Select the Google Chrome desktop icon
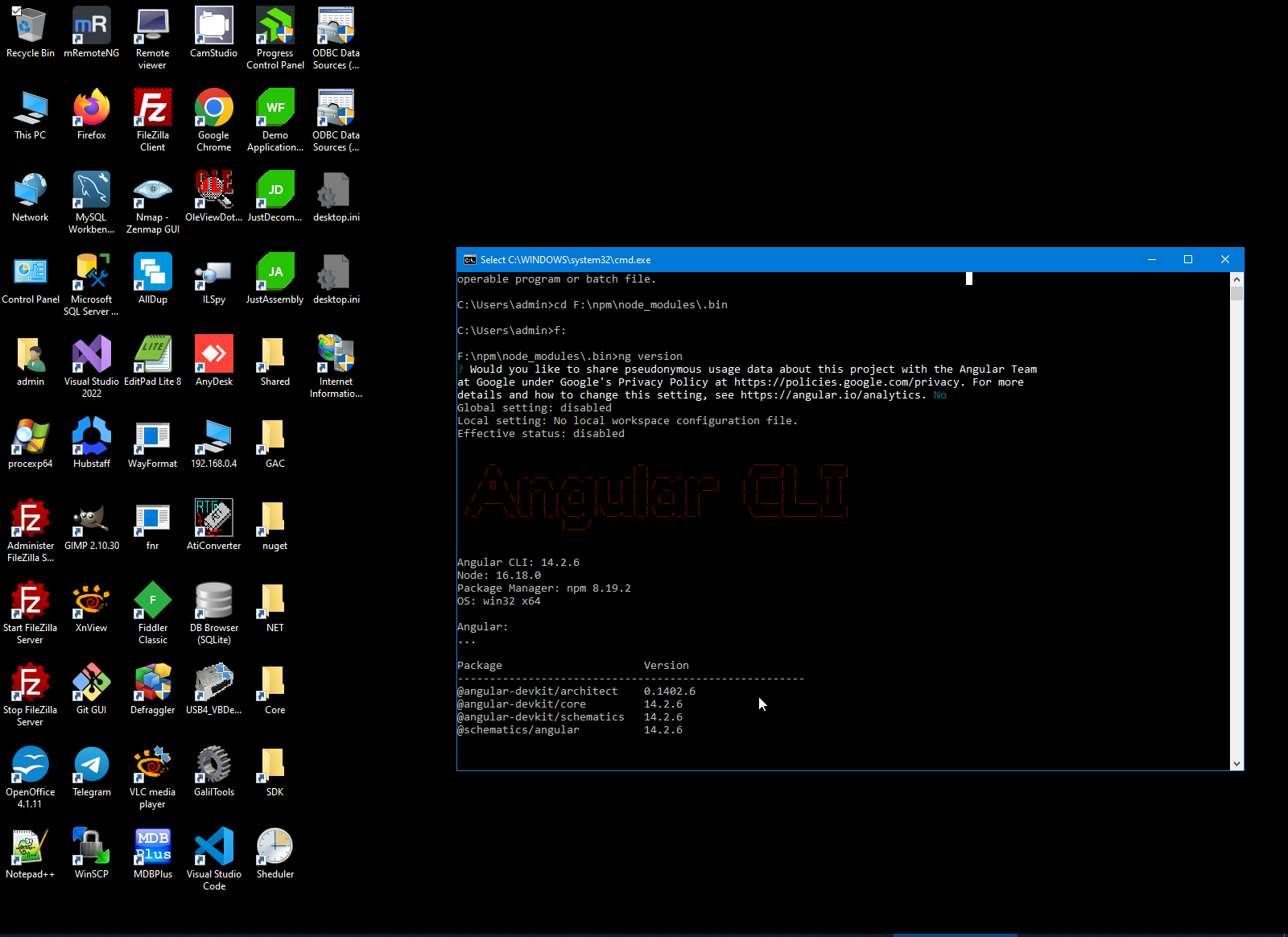The image size is (1288, 937). coord(213,120)
